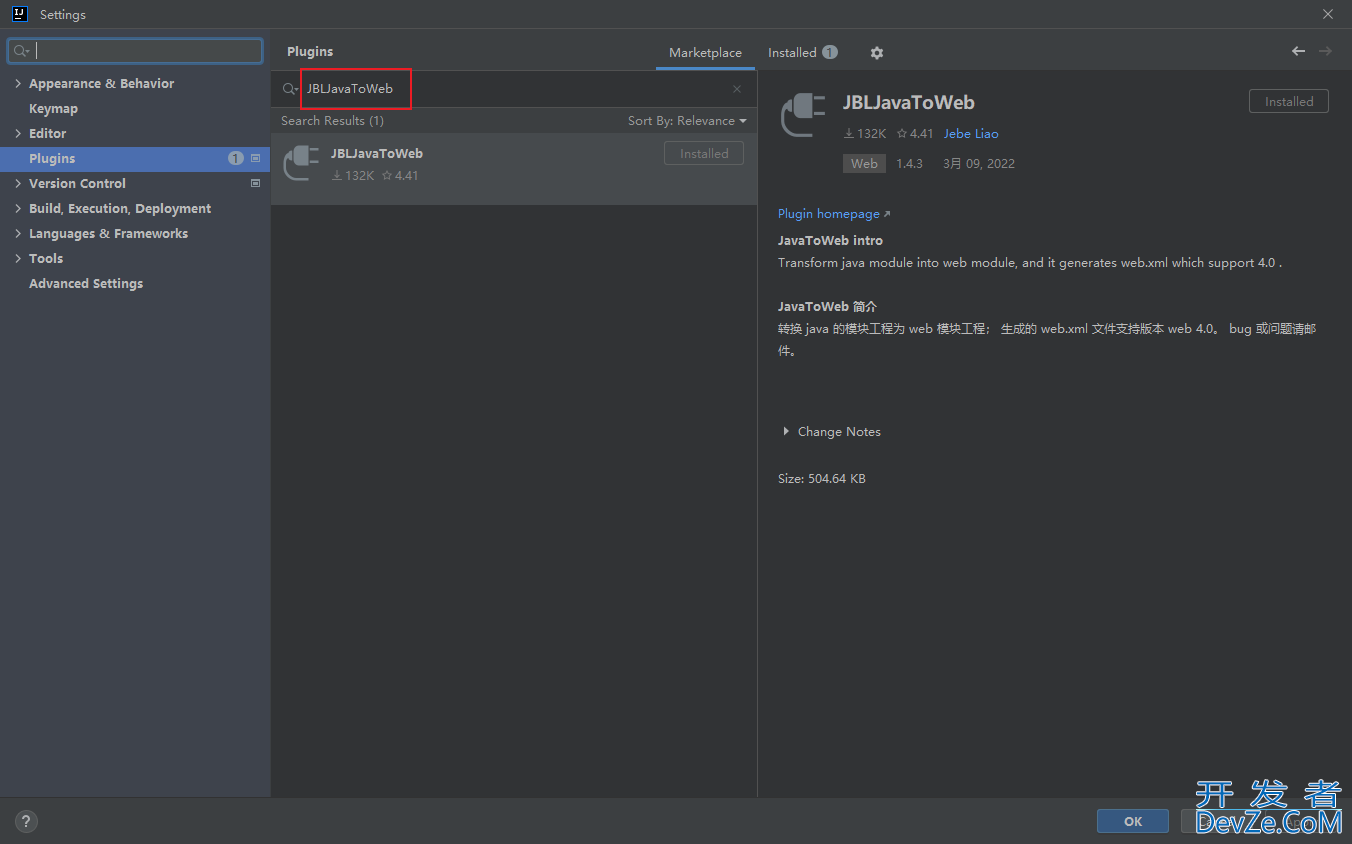The width and height of the screenshot is (1352, 844).
Task: Click the Size: 504.64 KB text
Action: coord(822,479)
